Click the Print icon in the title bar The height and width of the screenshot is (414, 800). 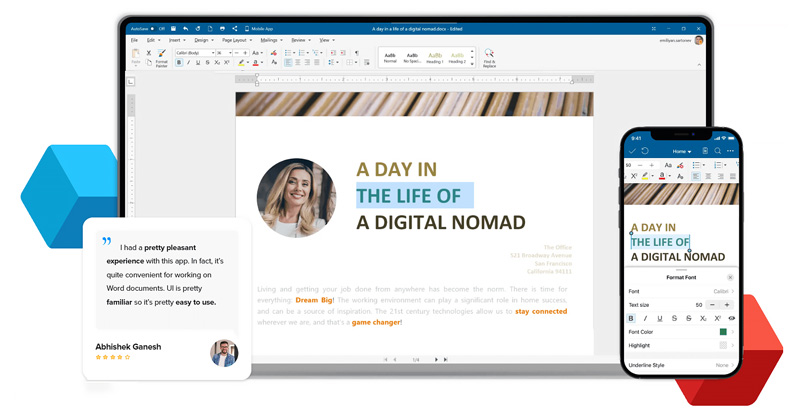click(222, 29)
